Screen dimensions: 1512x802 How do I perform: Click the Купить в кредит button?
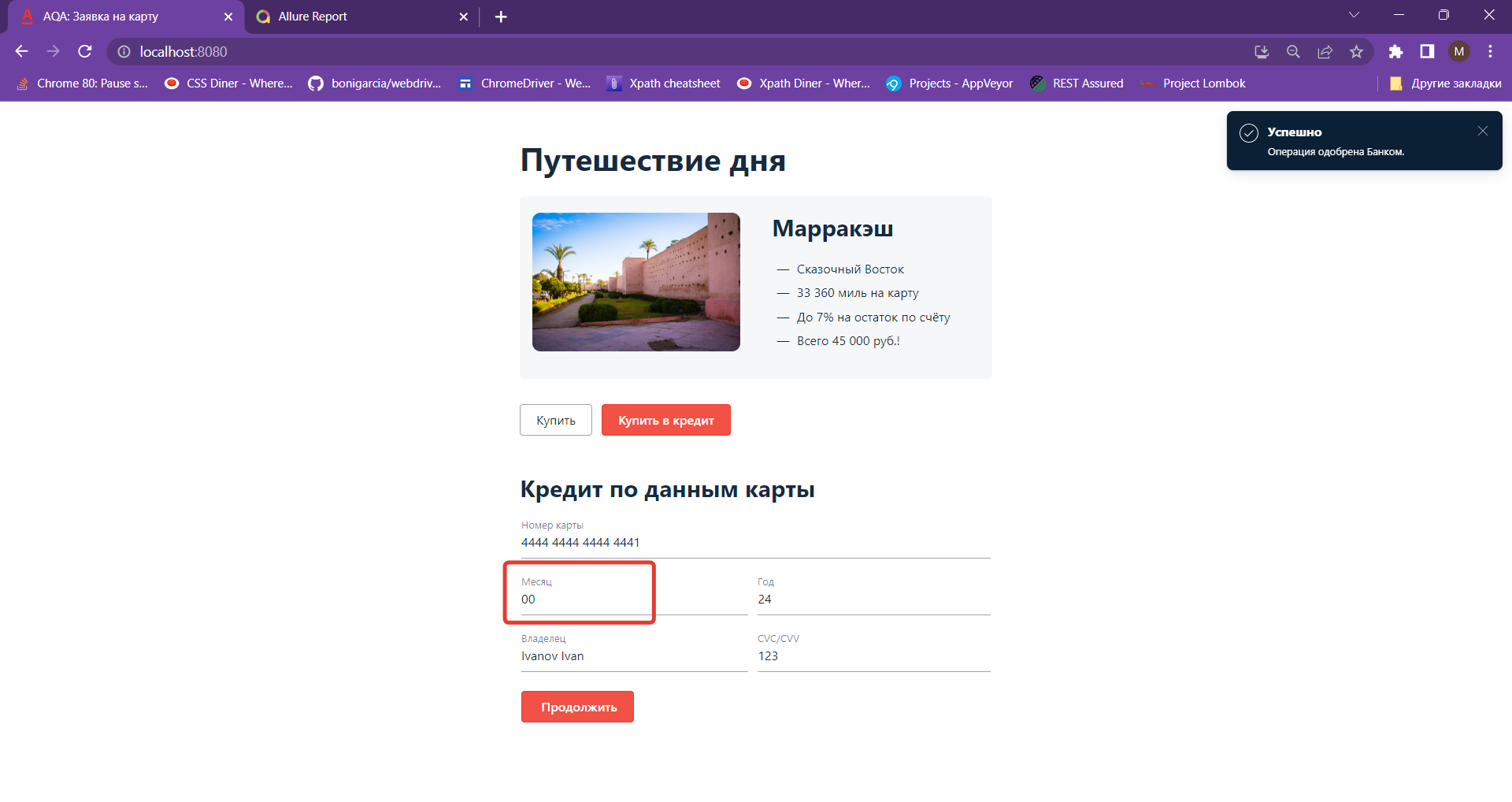coord(665,420)
